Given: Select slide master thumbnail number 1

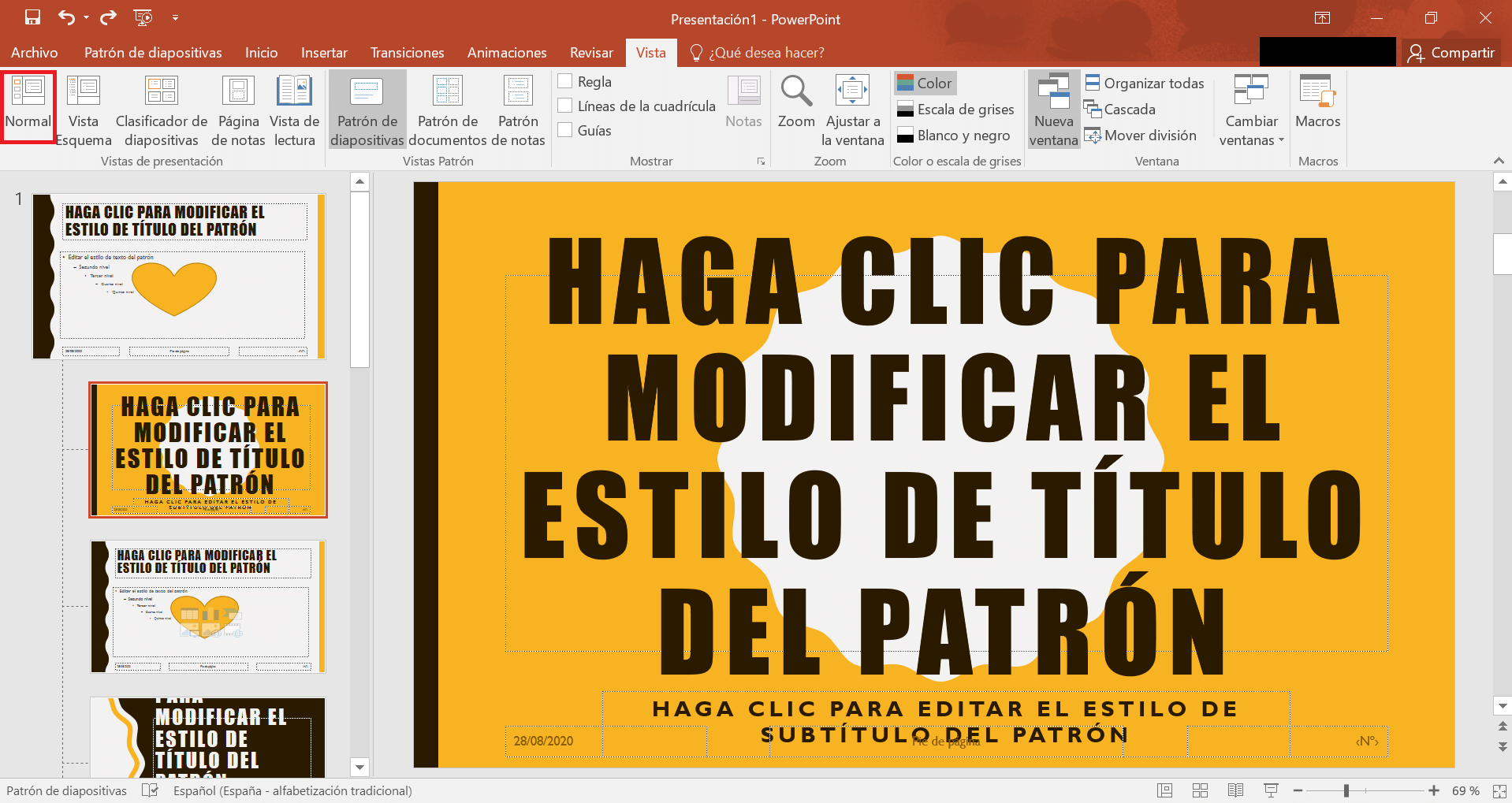Looking at the screenshot, I should pos(179,277).
